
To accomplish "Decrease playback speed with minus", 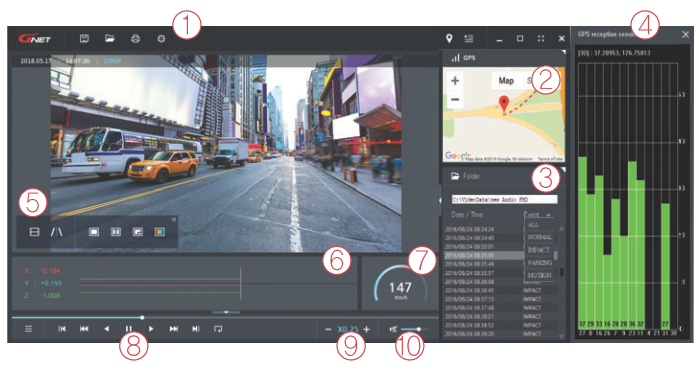I will tap(328, 329).
